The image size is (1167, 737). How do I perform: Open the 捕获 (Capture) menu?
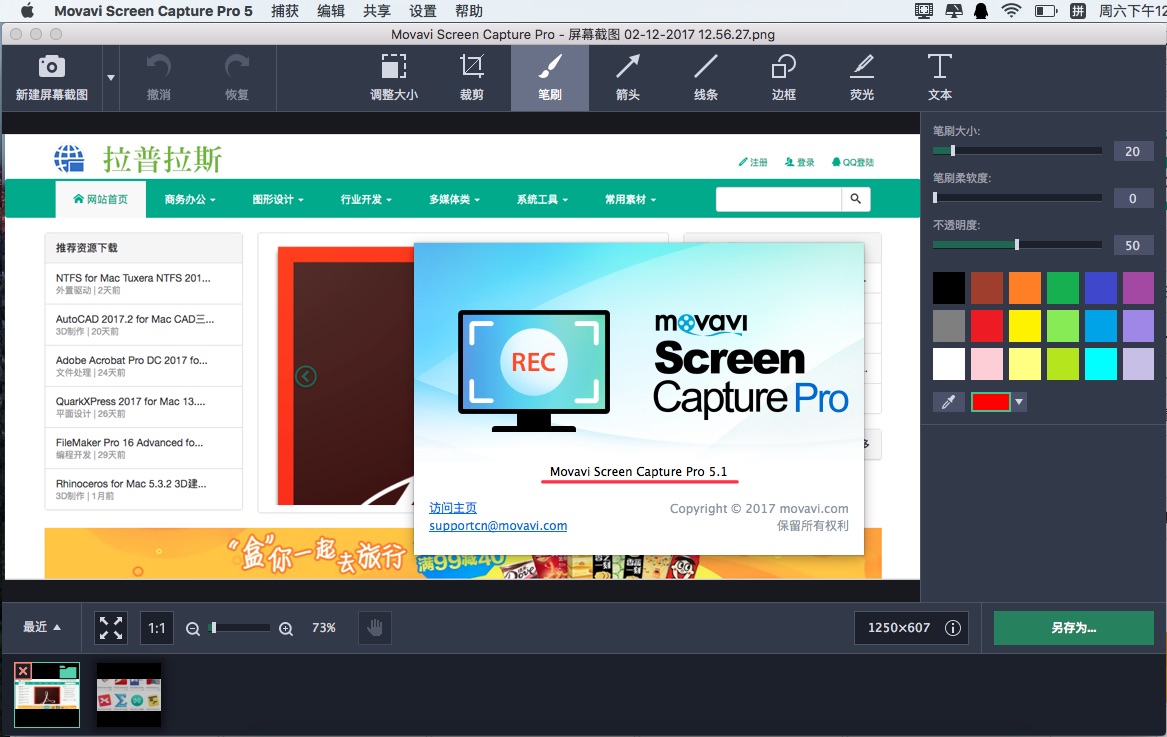(285, 11)
